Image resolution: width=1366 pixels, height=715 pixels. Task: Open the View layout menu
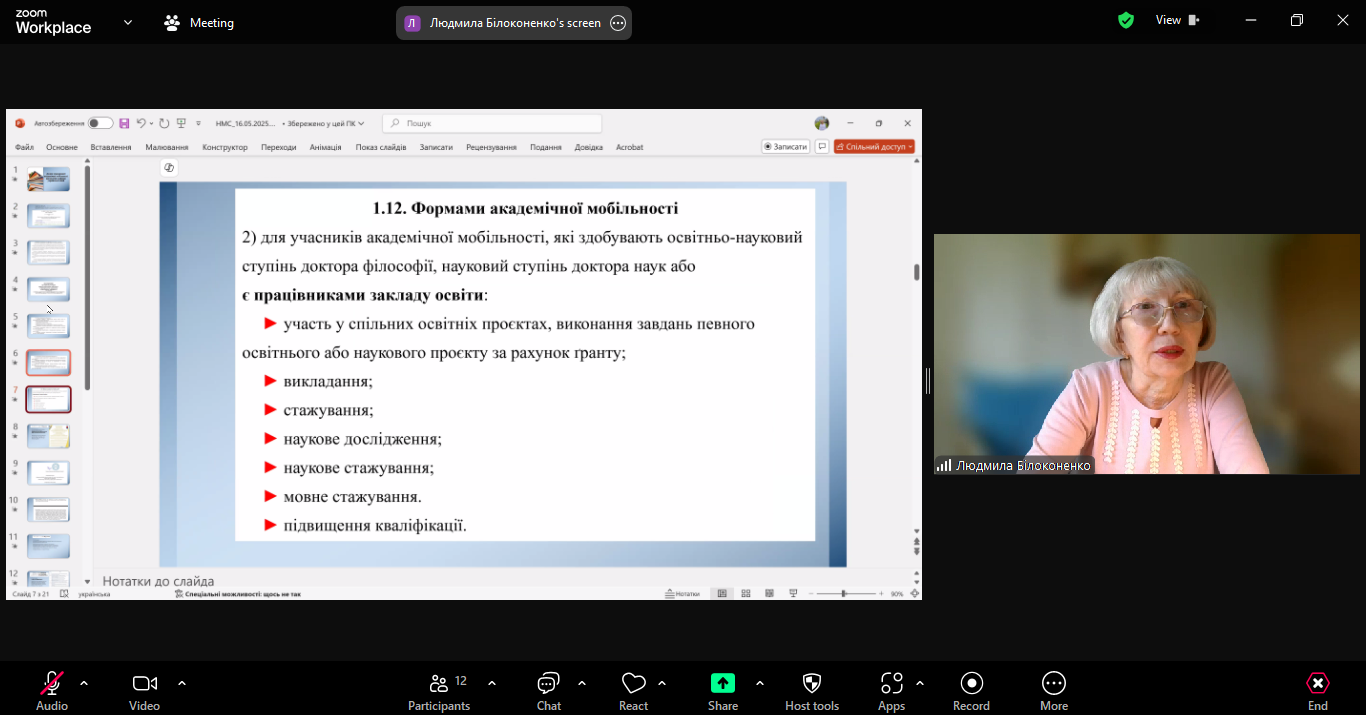coord(1176,20)
